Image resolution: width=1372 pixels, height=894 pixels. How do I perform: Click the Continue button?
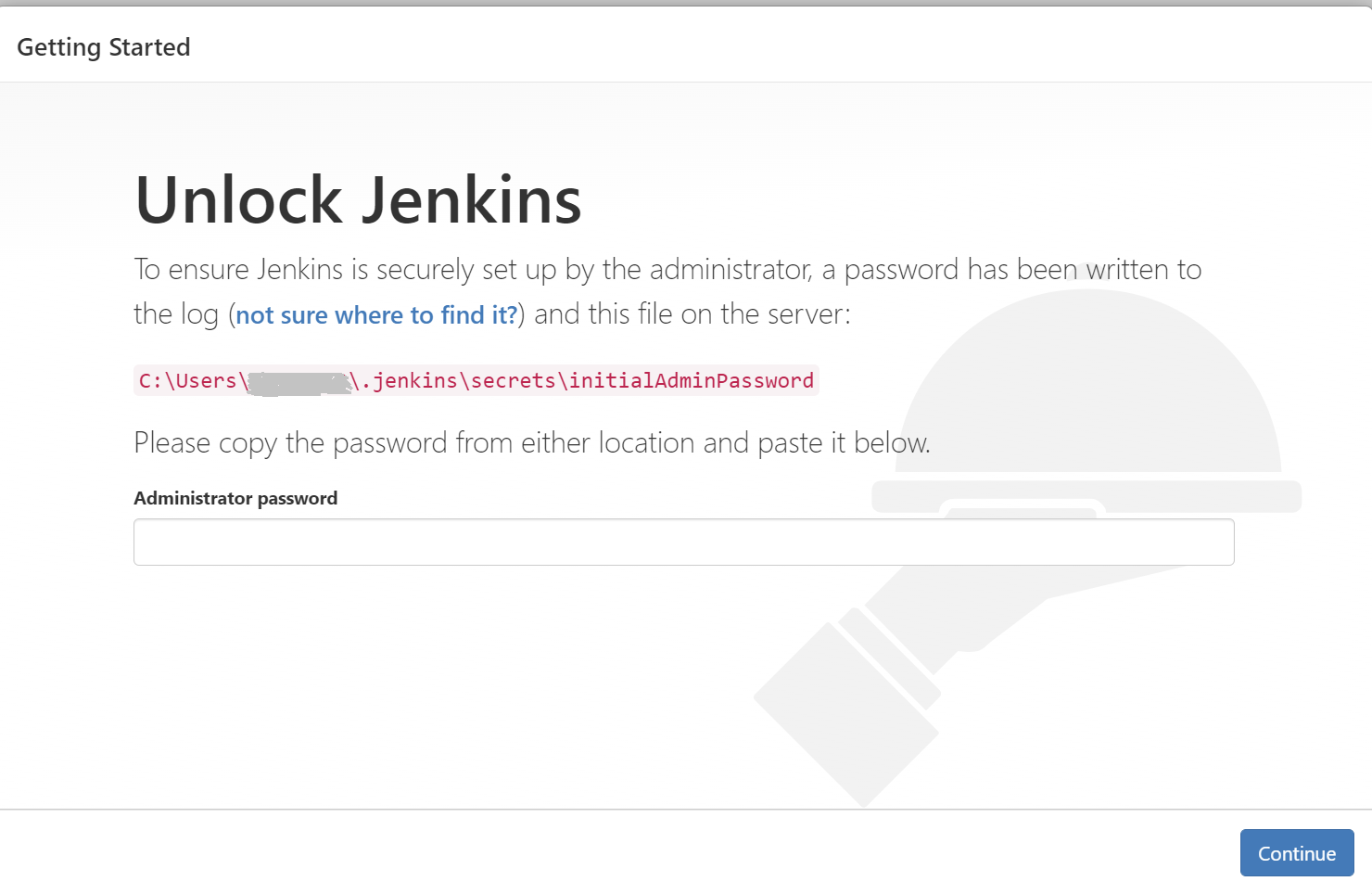pos(1297,852)
